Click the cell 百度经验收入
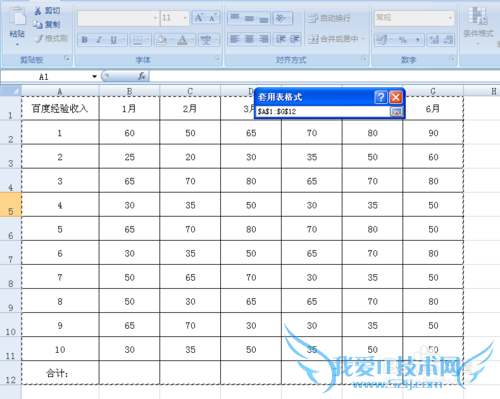The image size is (500, 399). (60, 108)
